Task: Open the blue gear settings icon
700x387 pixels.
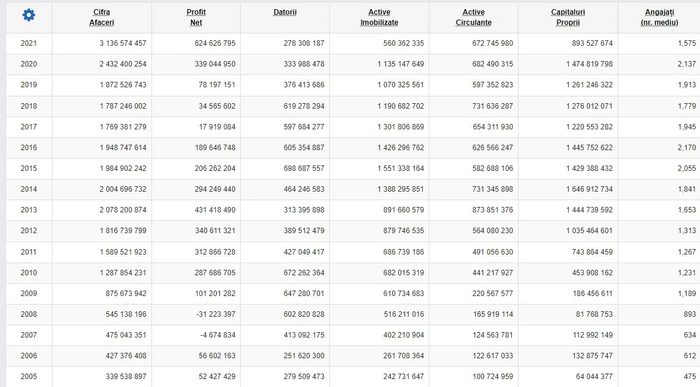Action: 29,15
